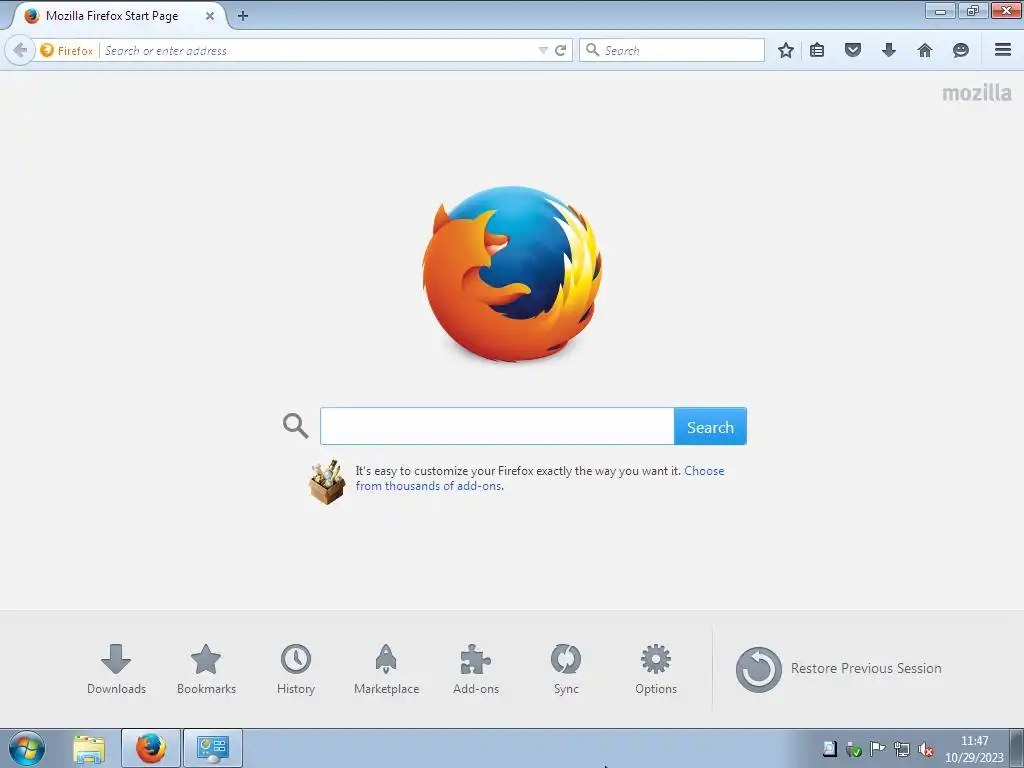Select the Mozilla Firefox Start Page tab
The width and height of the screenshot is (1024, 768).
[x=114, y=16]
